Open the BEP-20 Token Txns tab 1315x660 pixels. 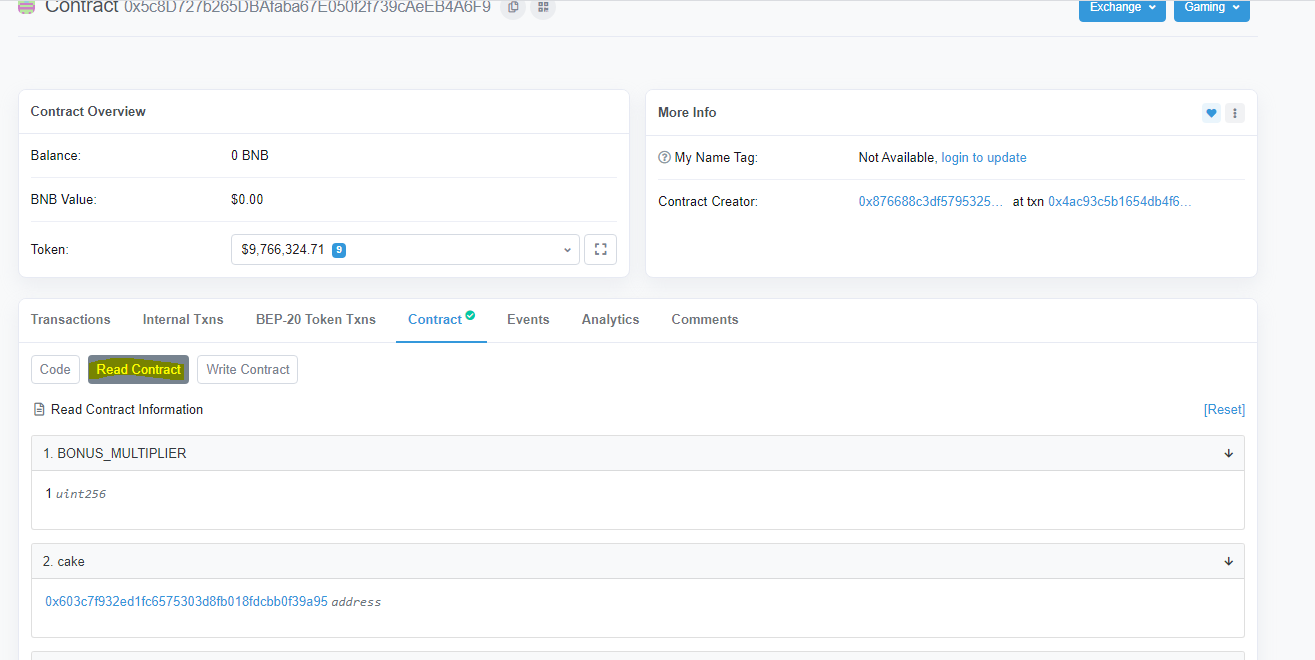click(316, 320)
